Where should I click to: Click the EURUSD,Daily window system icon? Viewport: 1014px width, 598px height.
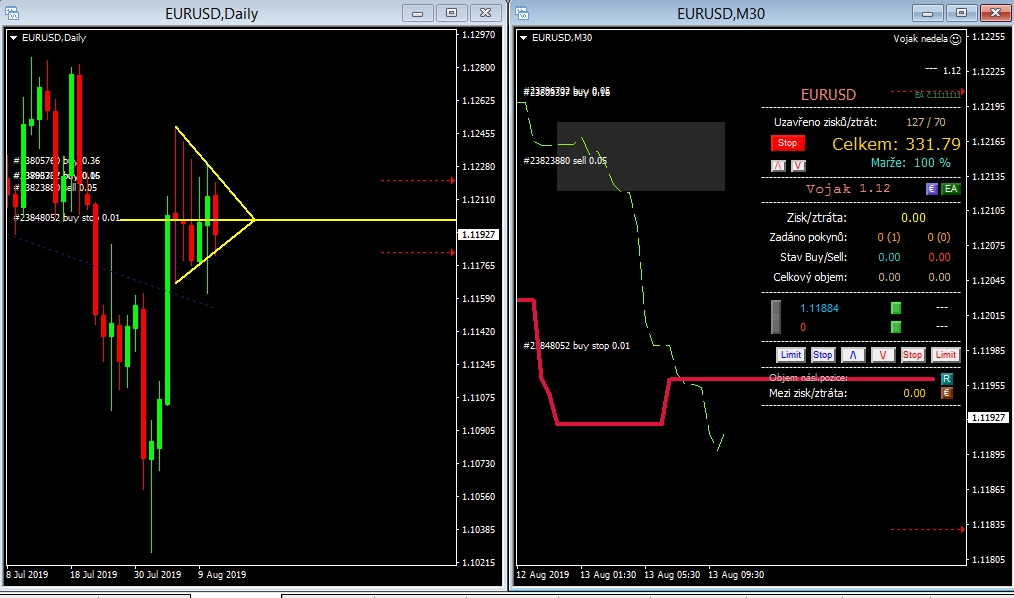point(12,13)
